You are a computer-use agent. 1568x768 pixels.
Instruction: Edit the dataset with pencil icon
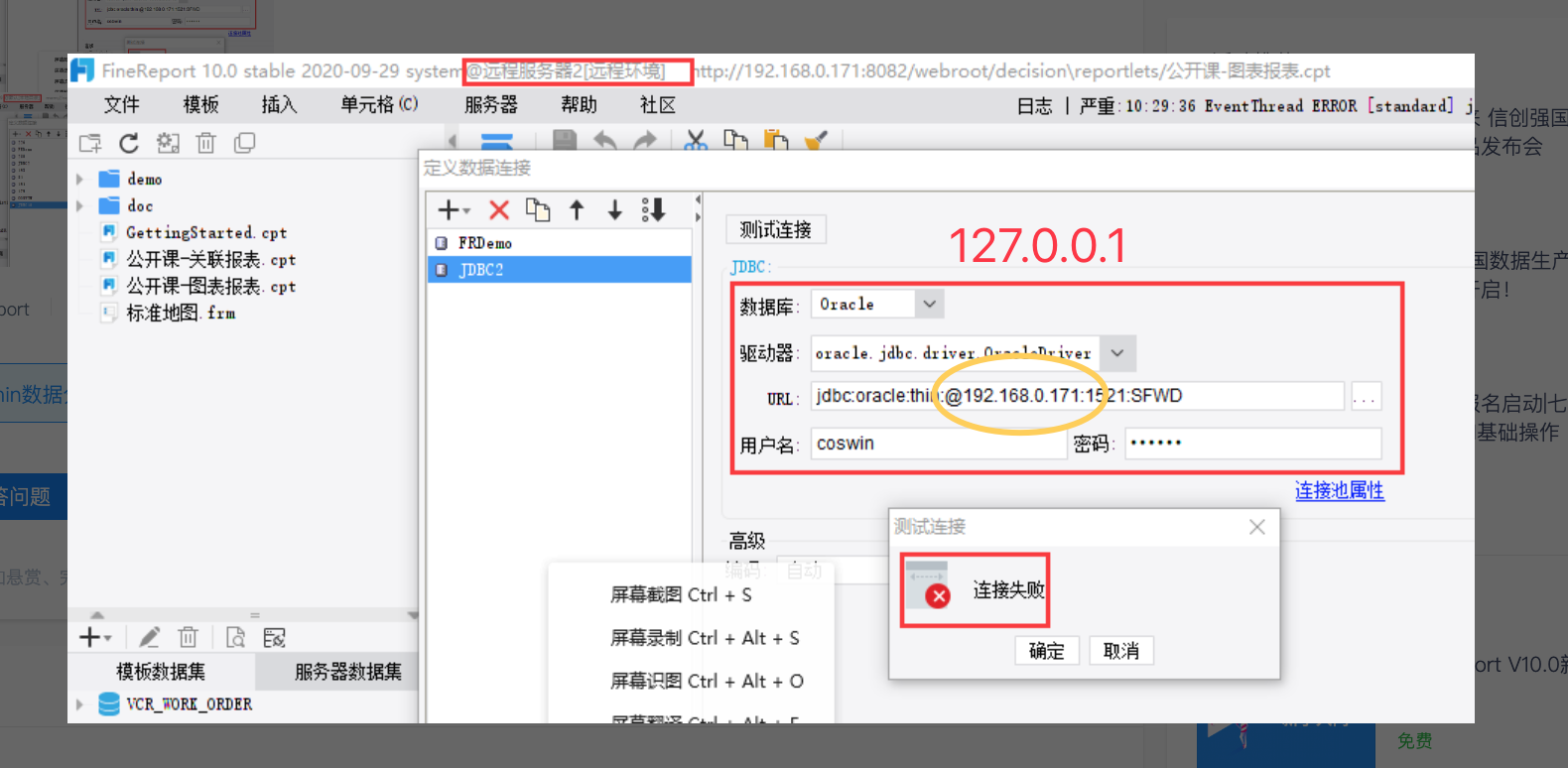pyautogui.click(x=149, y=637)
